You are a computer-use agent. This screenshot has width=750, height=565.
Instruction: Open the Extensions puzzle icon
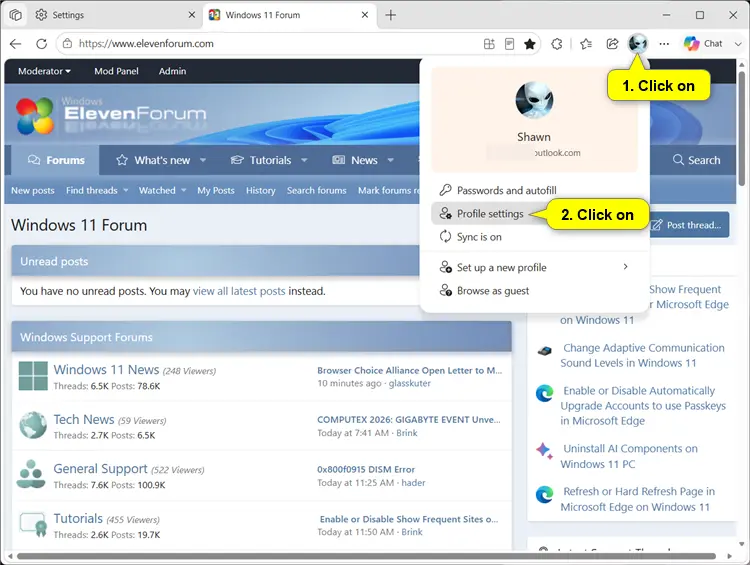click(557, 44)
